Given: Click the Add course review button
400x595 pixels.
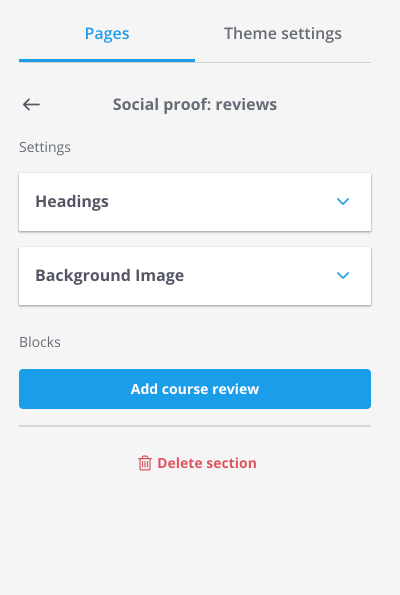Looking at the screenshot, I should click(195, 389).
